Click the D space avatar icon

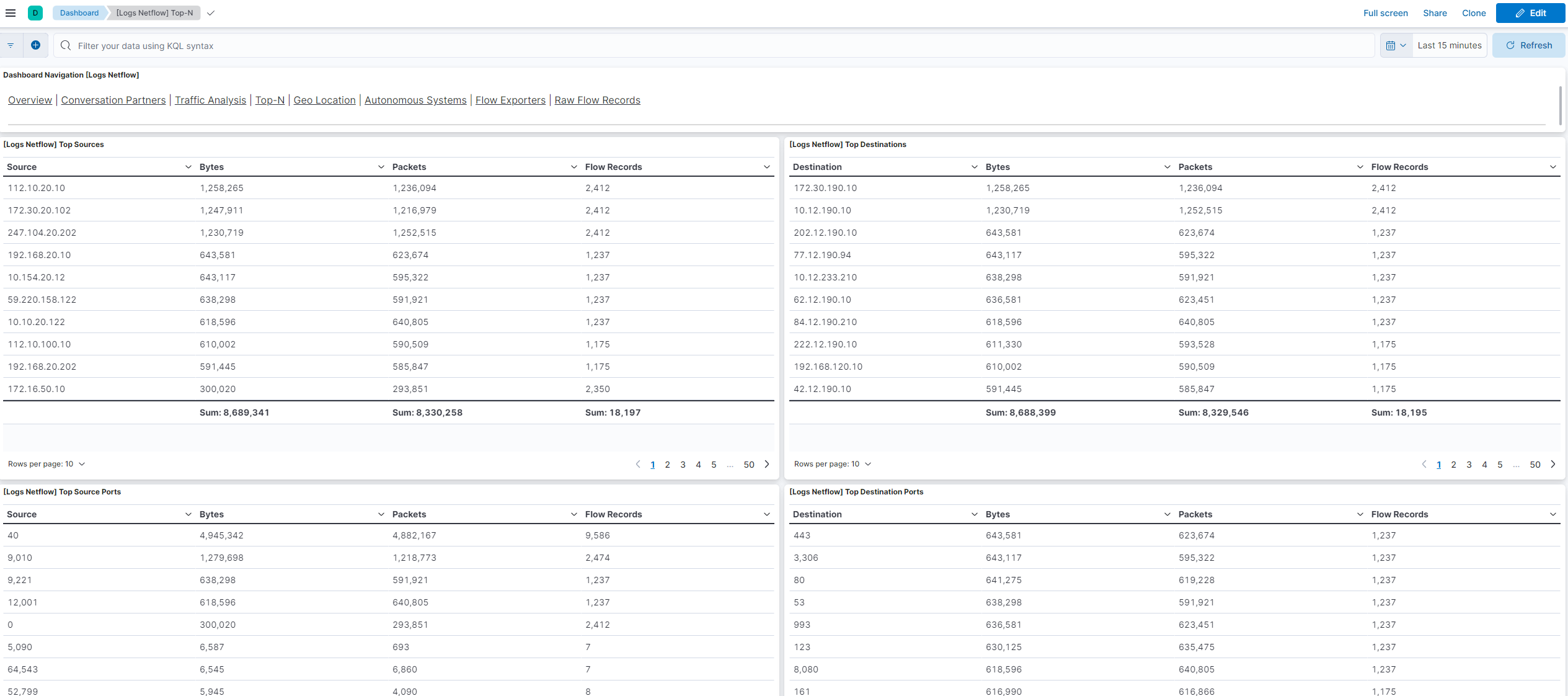point(35,12)
